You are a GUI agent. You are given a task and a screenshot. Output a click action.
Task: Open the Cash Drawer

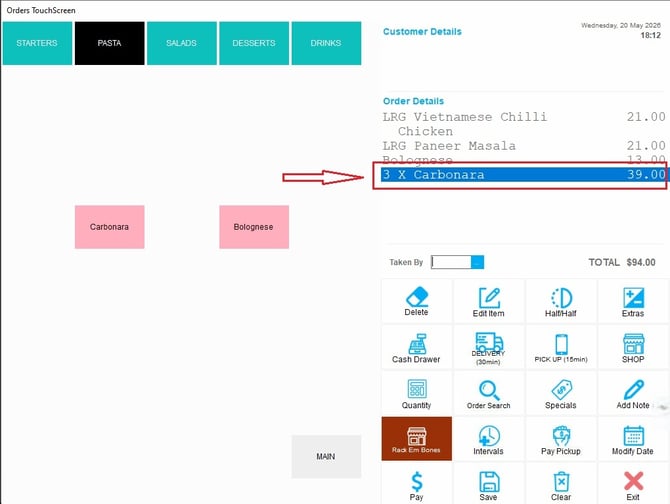pos(416,348)
